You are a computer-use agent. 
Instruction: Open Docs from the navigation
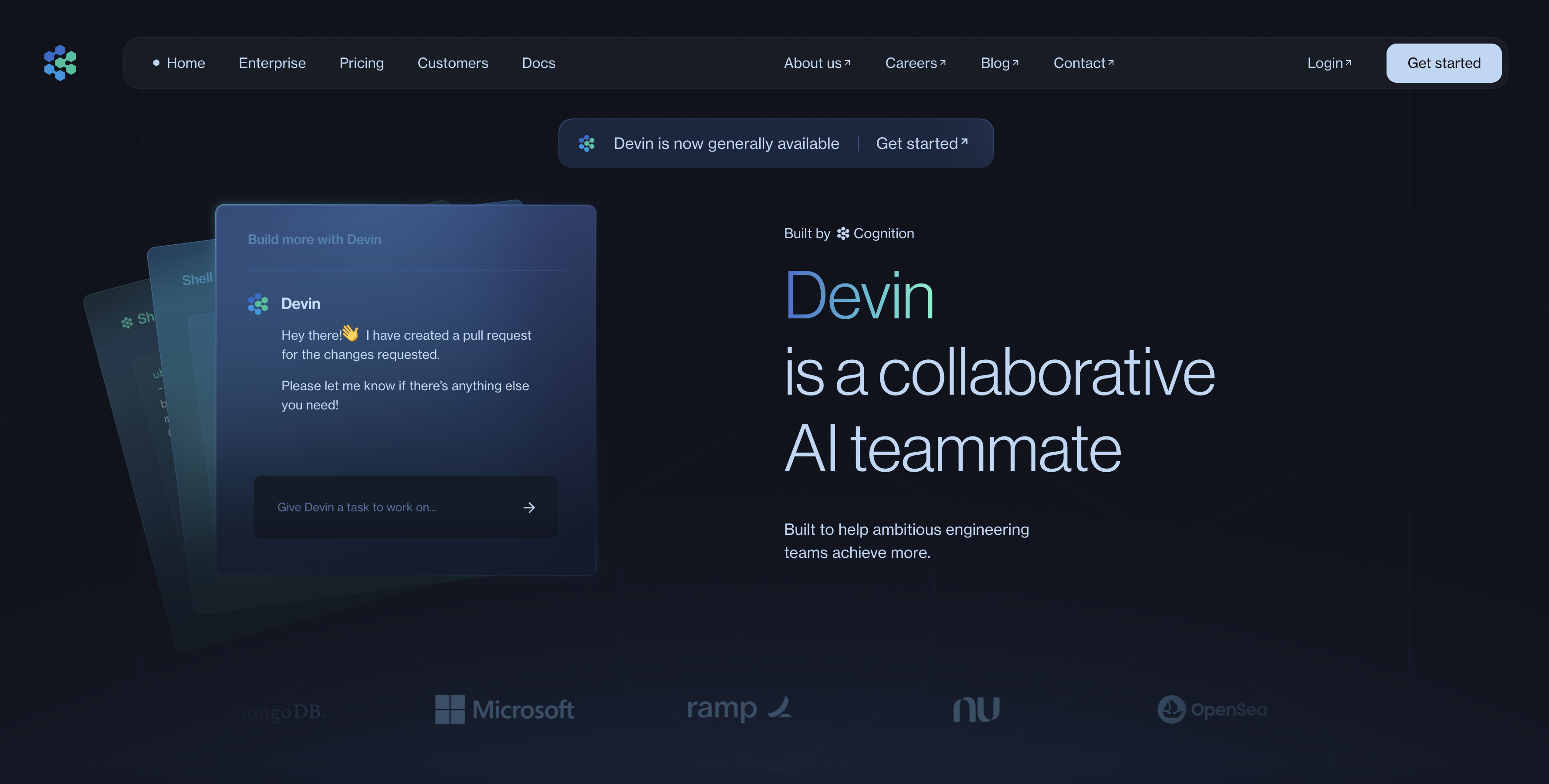pyautogui.click(x=538, y=63)
